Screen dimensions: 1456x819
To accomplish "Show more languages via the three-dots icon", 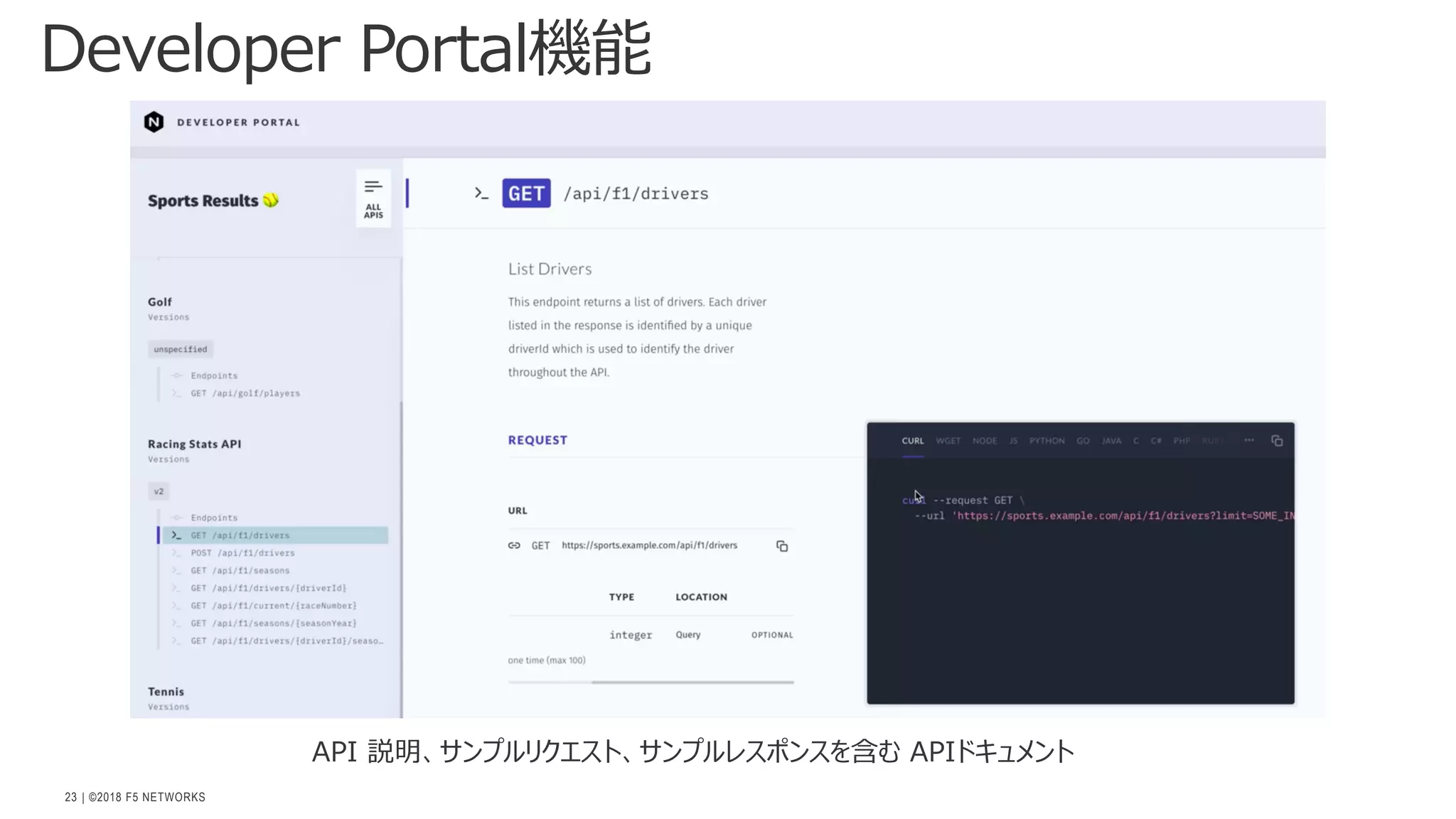I will pyautogui.click(x=1249, y=440).
